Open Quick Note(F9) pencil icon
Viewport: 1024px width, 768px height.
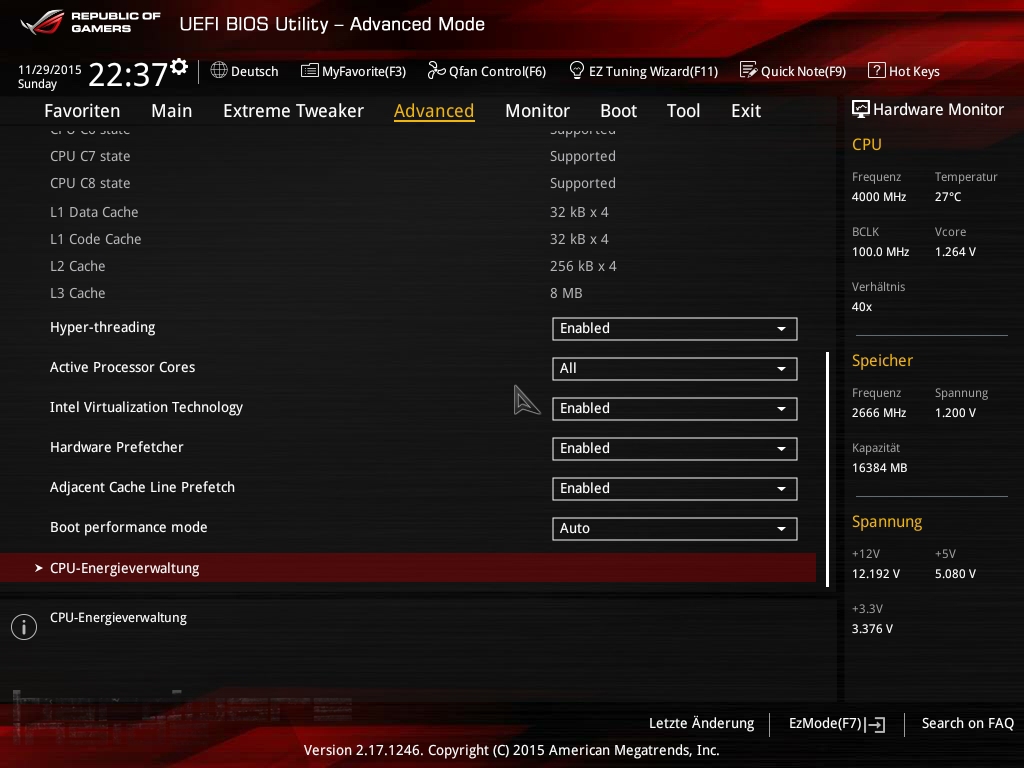tap(749, 71)
